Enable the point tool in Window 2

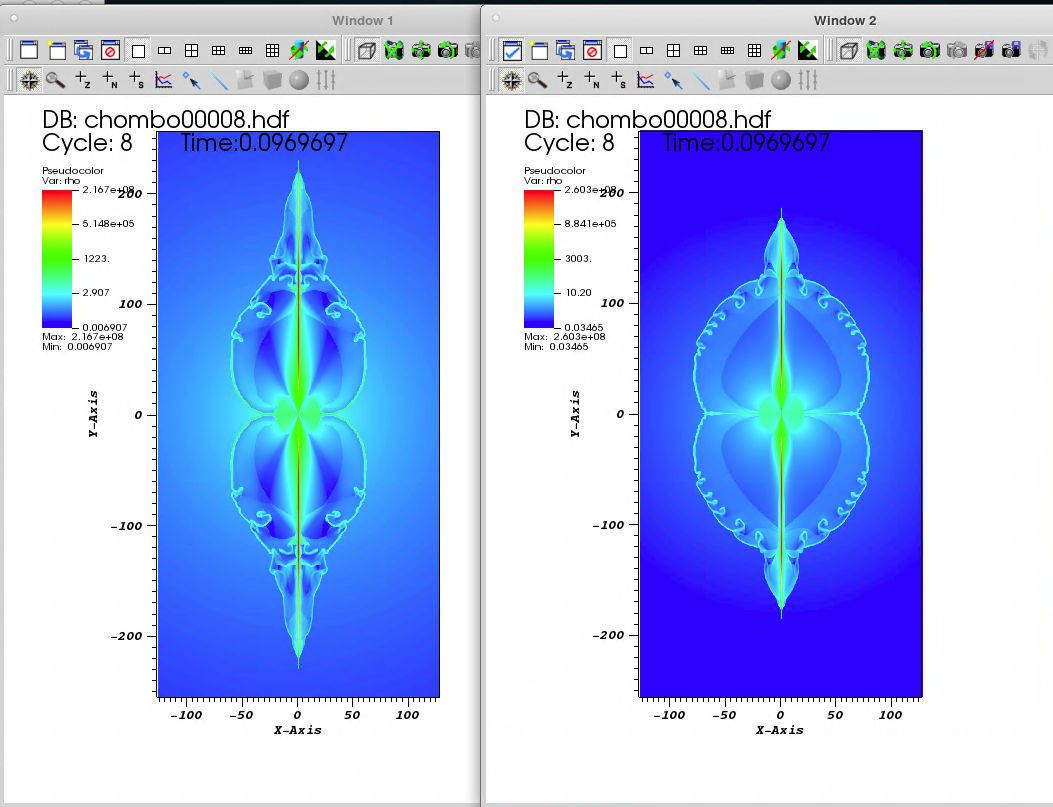coord(674,81)
